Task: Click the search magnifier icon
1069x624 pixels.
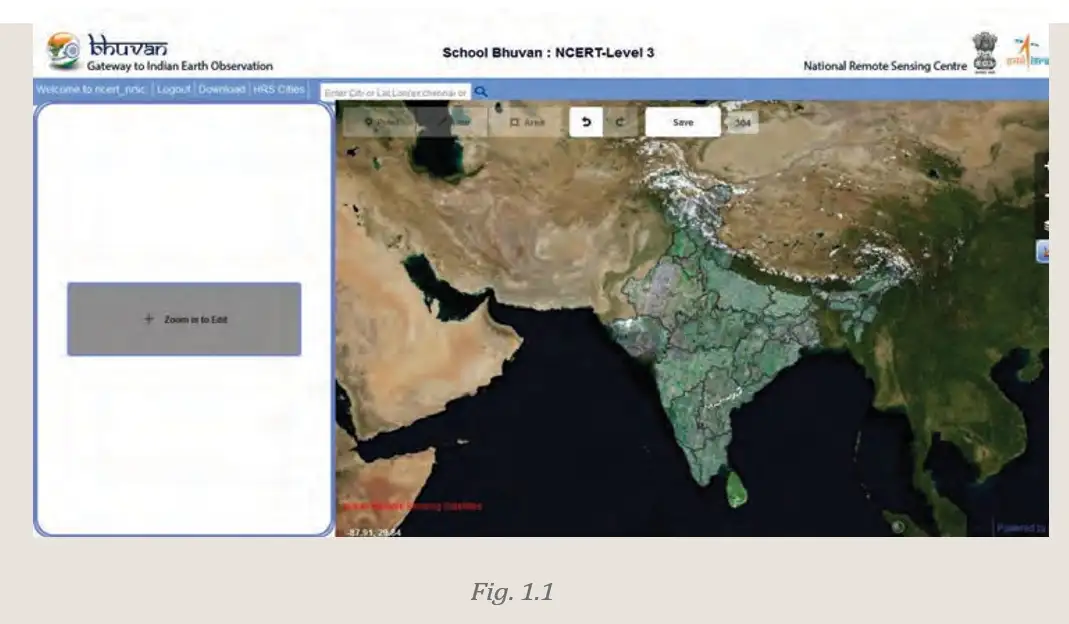Action: pos(481,91)
